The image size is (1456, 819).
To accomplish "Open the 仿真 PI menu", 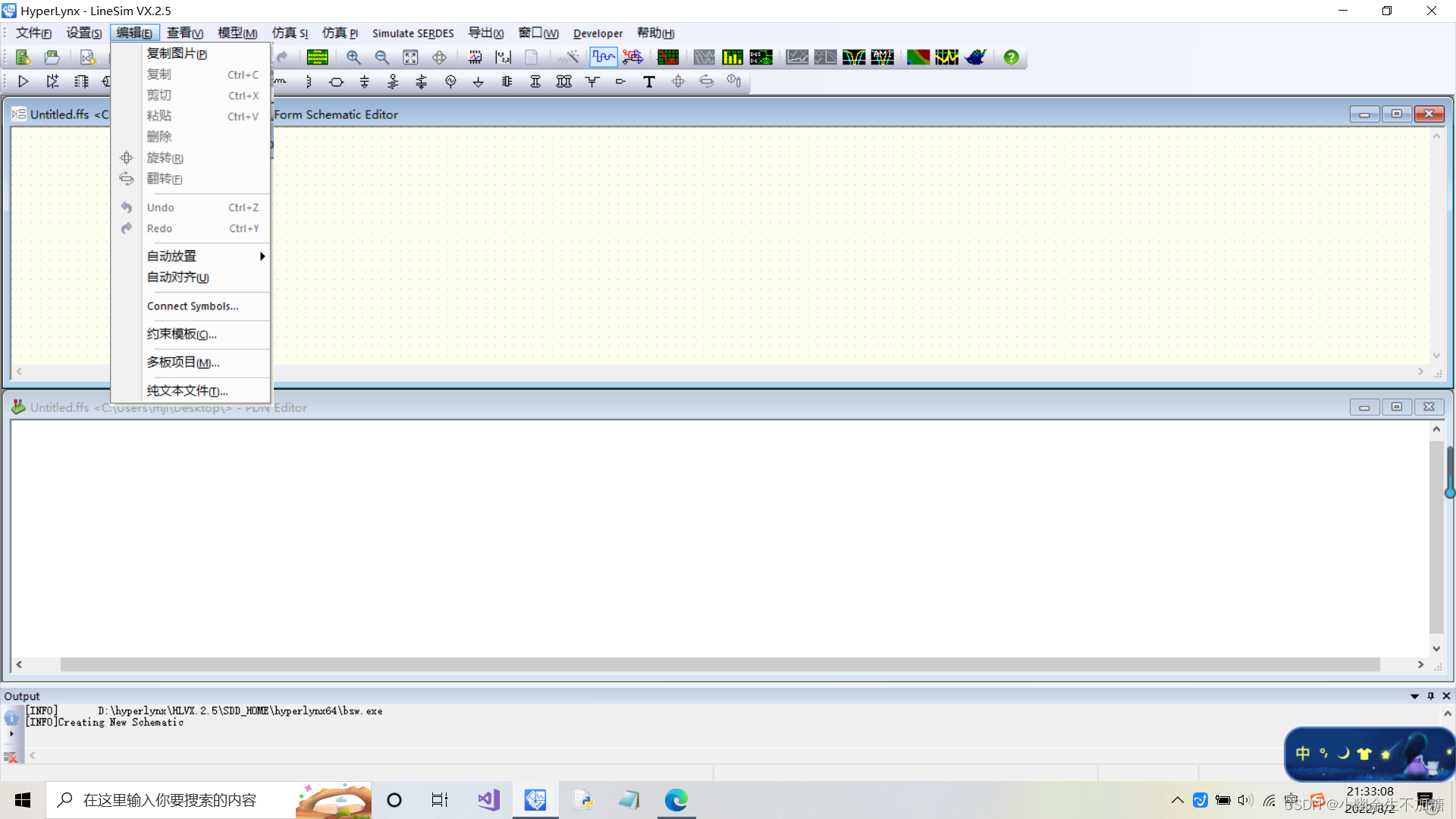I will [340, 33].
